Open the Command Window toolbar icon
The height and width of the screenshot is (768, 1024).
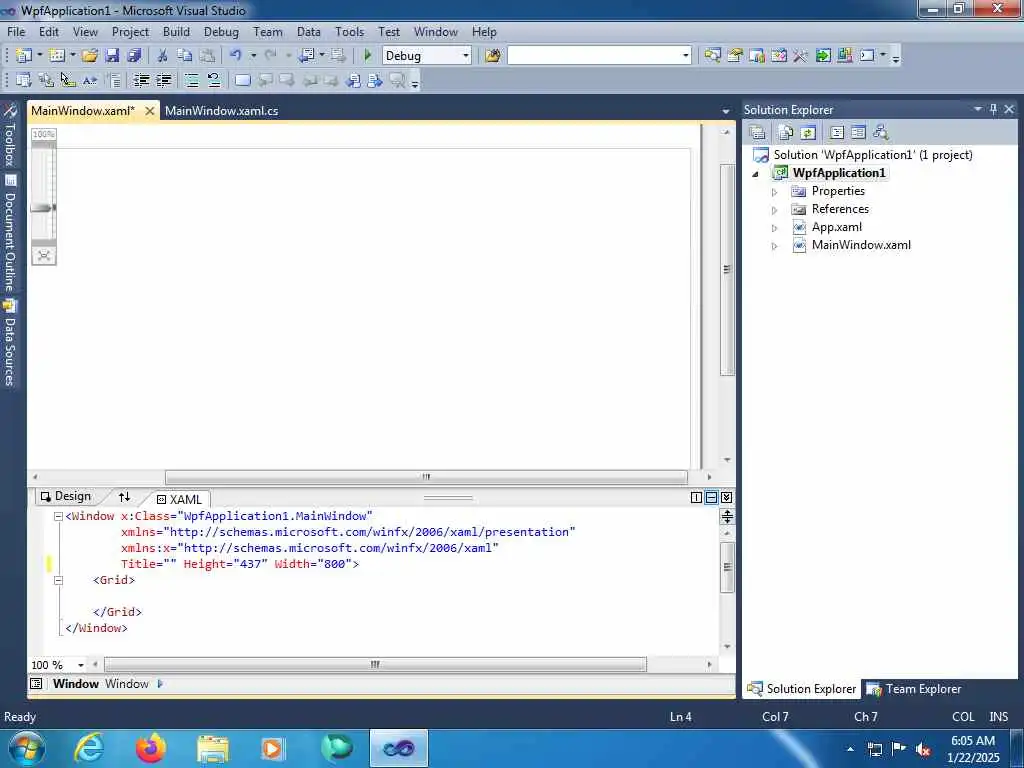click(867, 56)
